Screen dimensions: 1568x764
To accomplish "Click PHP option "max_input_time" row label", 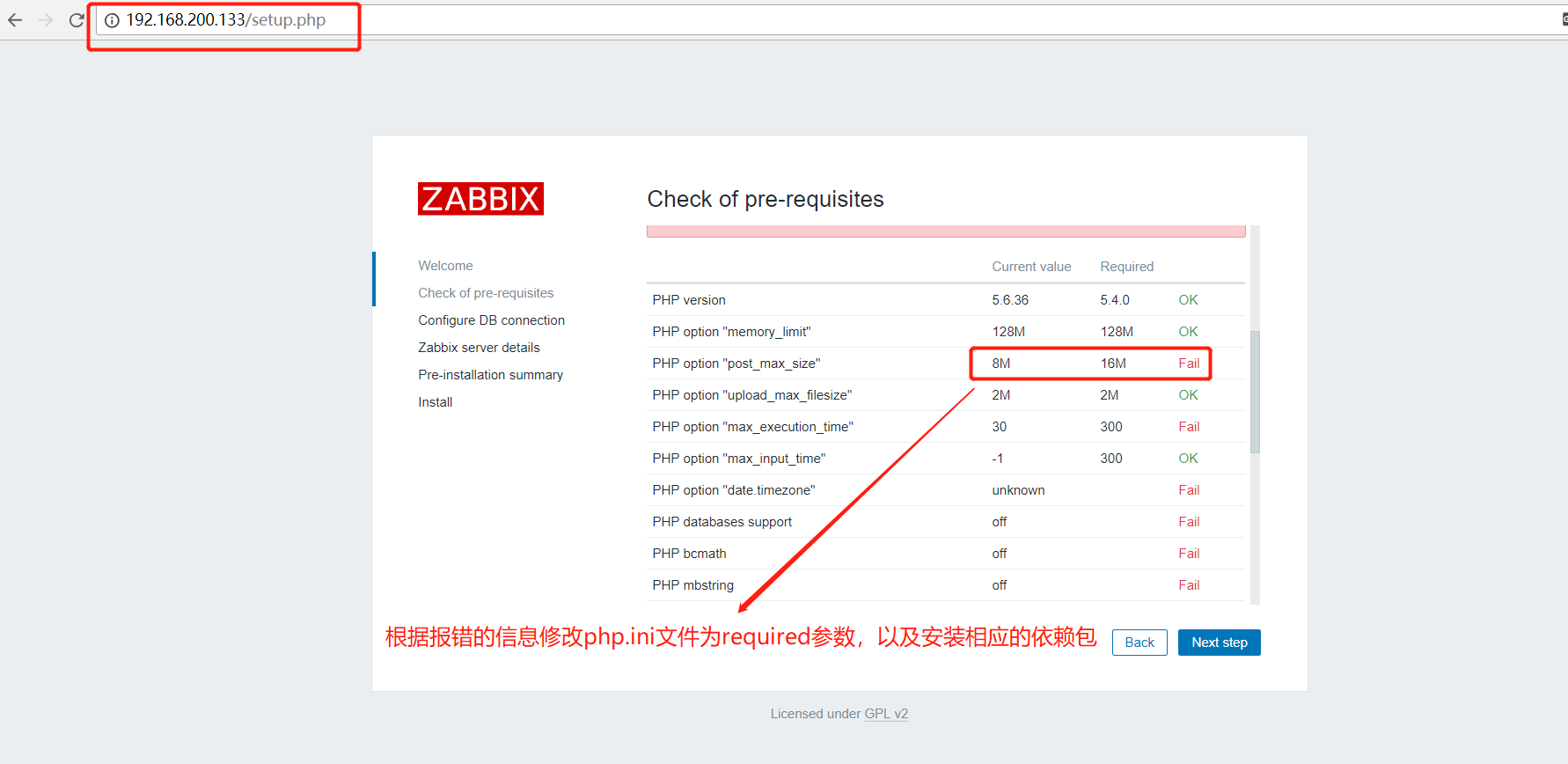I will pyautogui.click(x=738, y=459).
